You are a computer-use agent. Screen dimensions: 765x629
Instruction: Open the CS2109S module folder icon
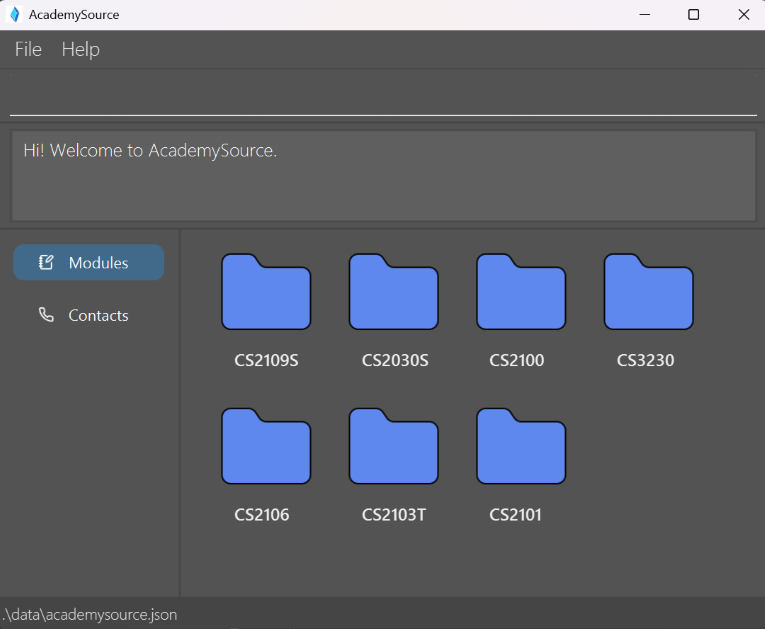click(x=266, y=292)
